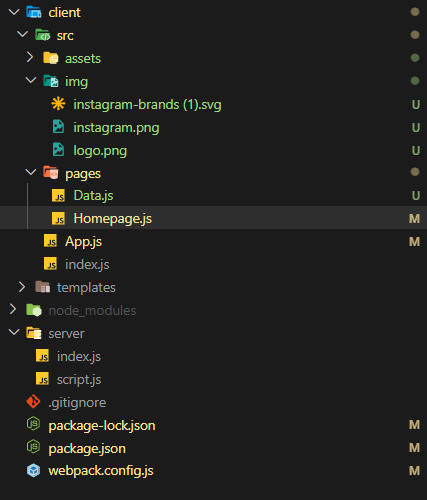Click the git status dot on client row
Viewport: 427px width, 500px height.
415,12
